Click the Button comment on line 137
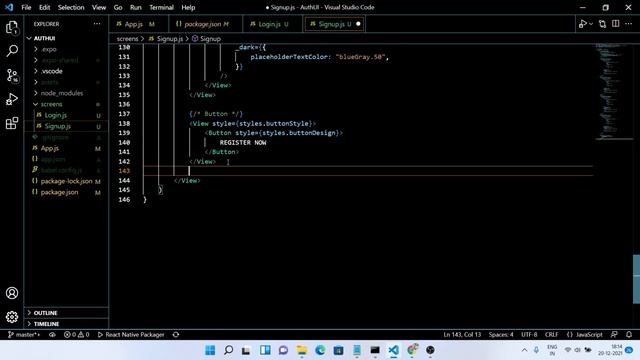 [x=216, y=114]
